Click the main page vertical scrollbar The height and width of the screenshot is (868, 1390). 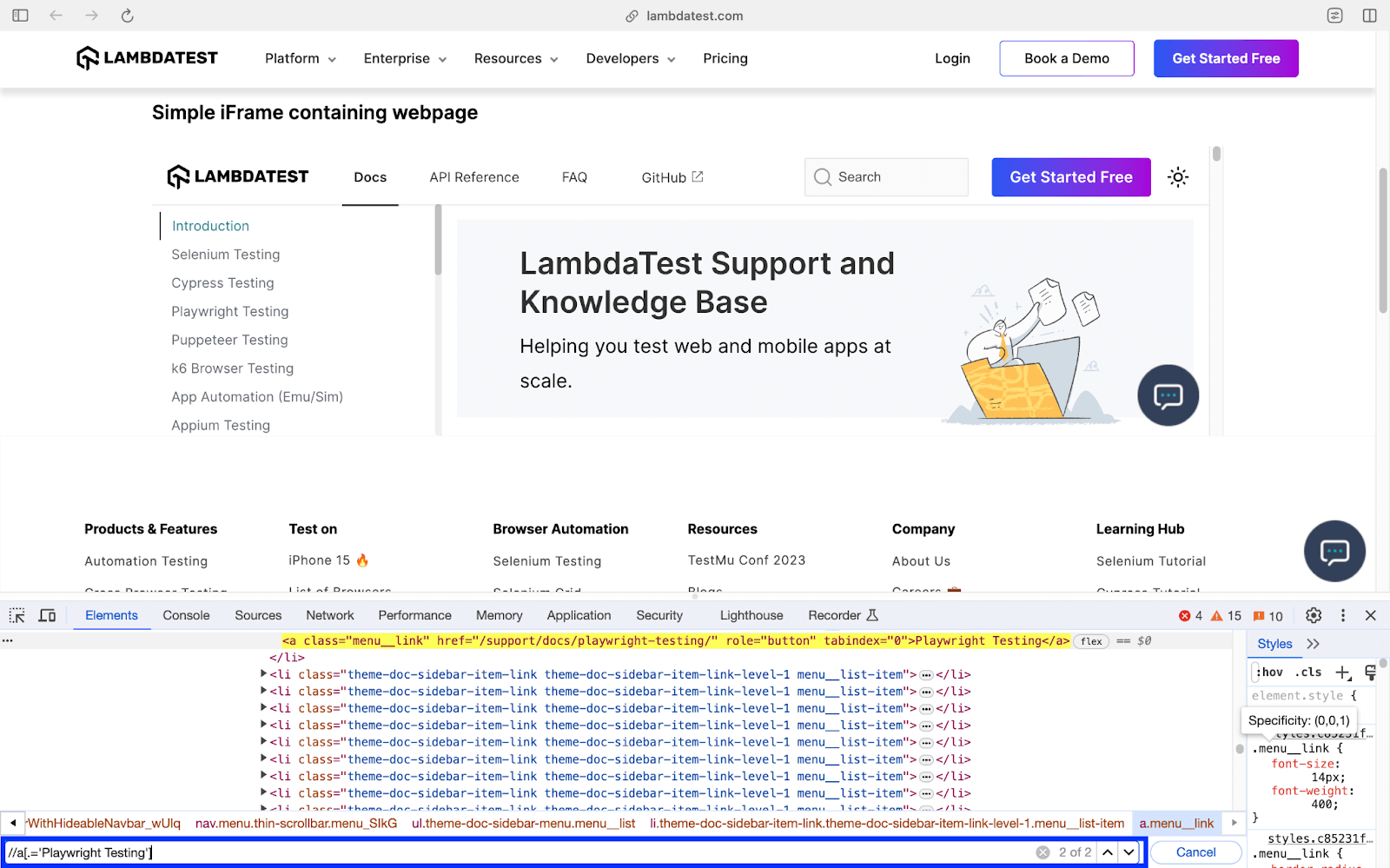1383,240
